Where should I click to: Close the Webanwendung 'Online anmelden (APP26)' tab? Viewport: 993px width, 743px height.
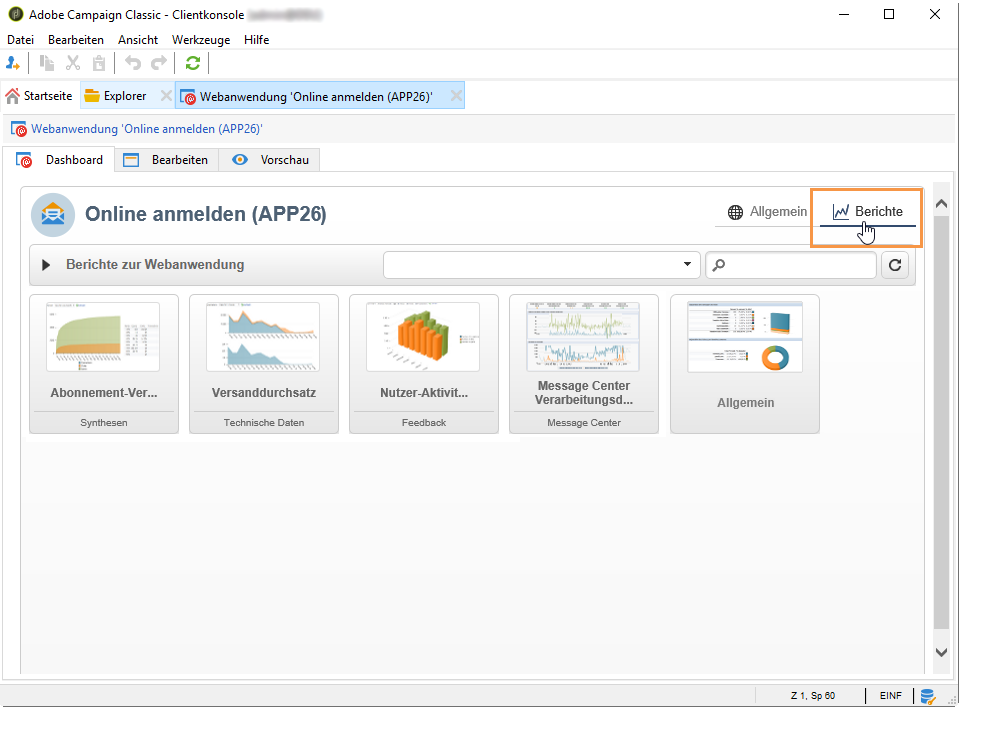coord(456,96)
